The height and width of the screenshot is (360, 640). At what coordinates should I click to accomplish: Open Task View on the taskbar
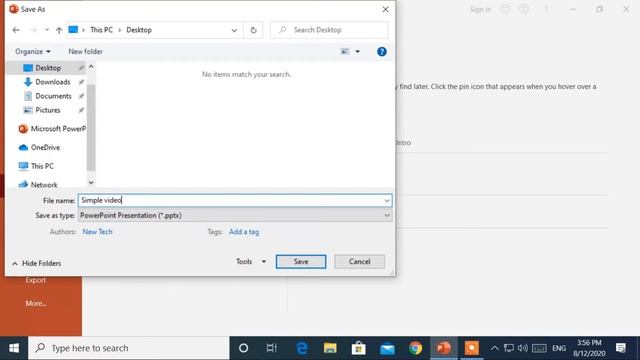pos(271,348)
